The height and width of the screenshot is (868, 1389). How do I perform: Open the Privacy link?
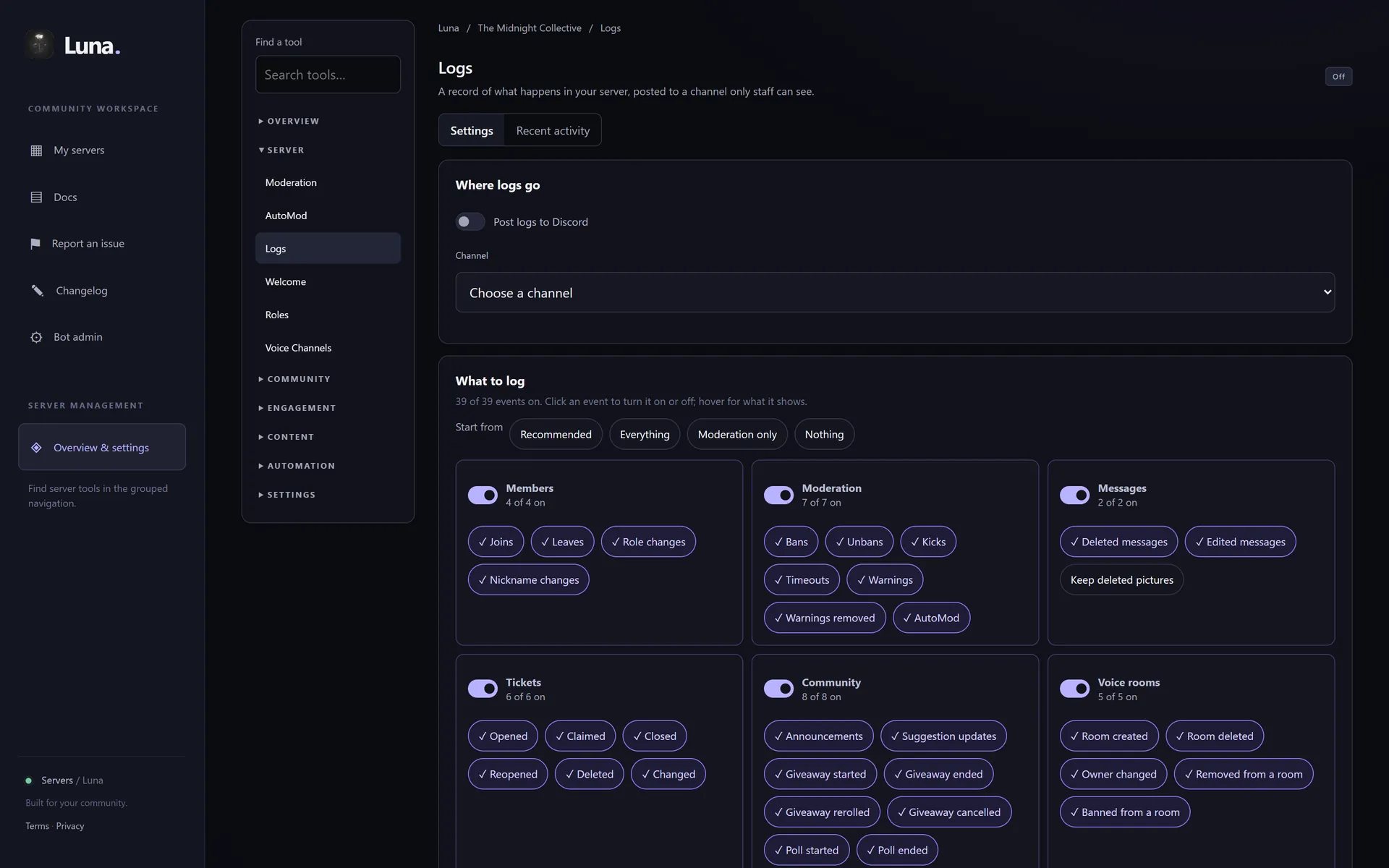pos(70,826)
